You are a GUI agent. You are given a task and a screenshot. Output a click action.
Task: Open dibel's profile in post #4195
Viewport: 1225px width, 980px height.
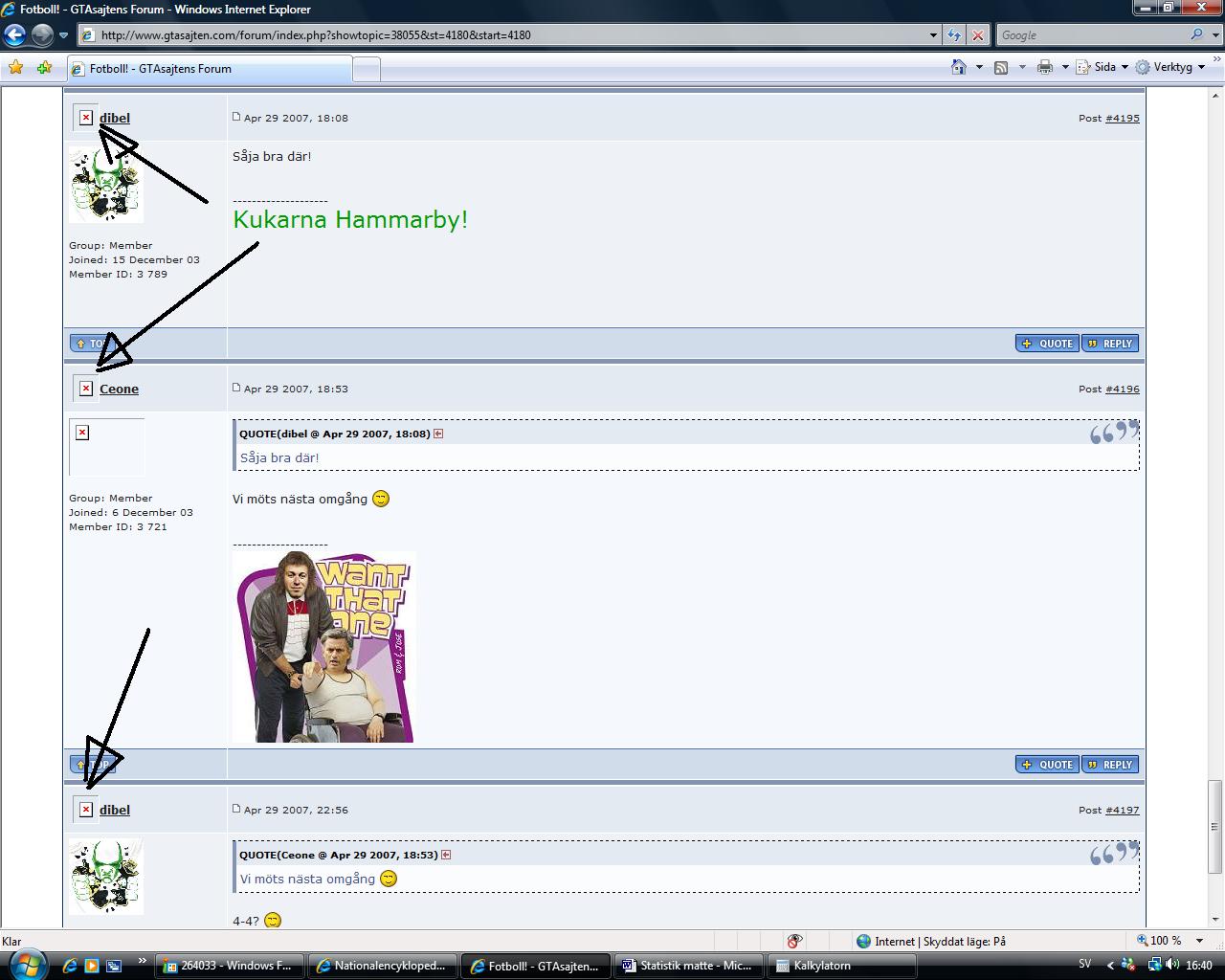pyautogui.click(x=115, y=118)
